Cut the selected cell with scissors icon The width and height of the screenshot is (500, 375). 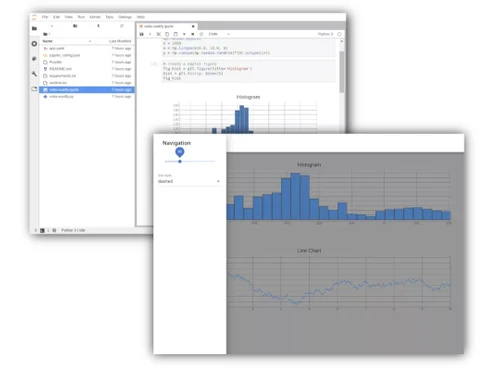[x=159, y=34]
